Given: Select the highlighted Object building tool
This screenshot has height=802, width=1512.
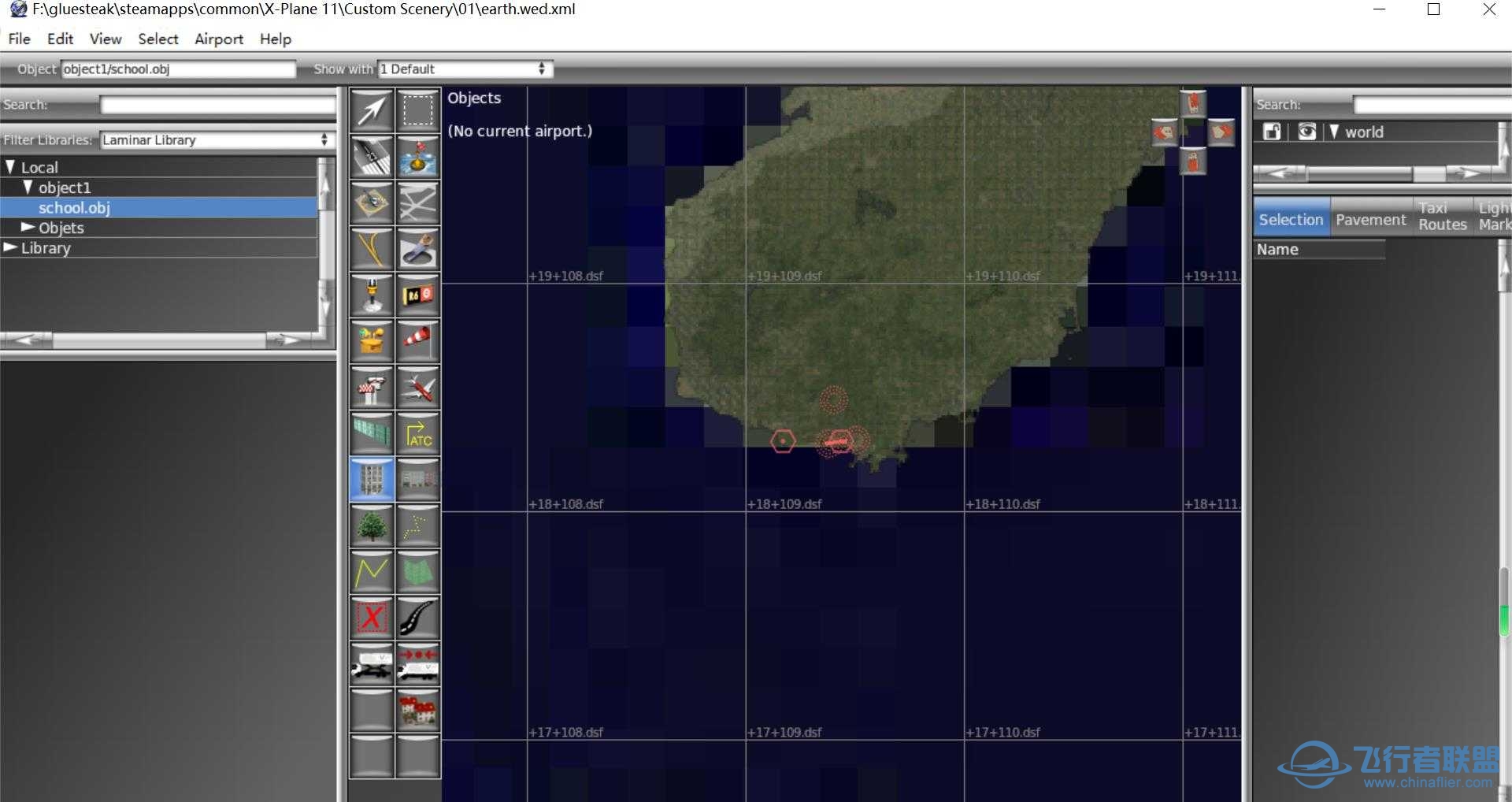Looking at the screenshot, I should point(371,478).
